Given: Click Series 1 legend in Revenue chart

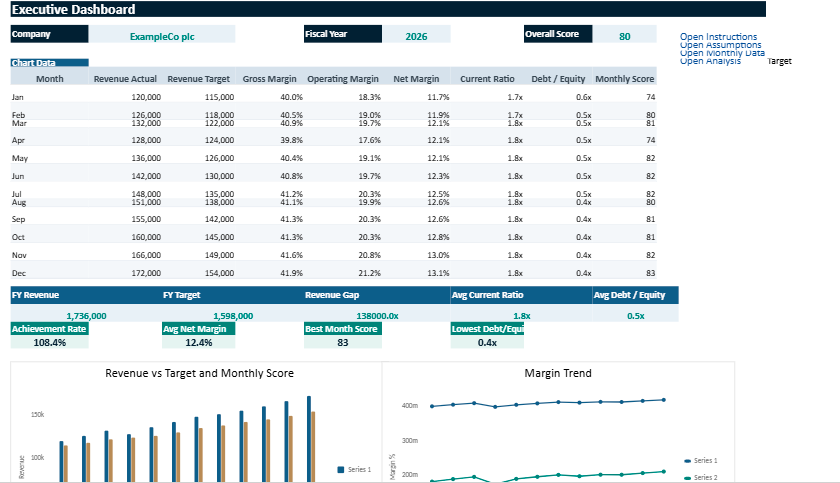Looking at the screenshot, I should (x=357, y=469).
